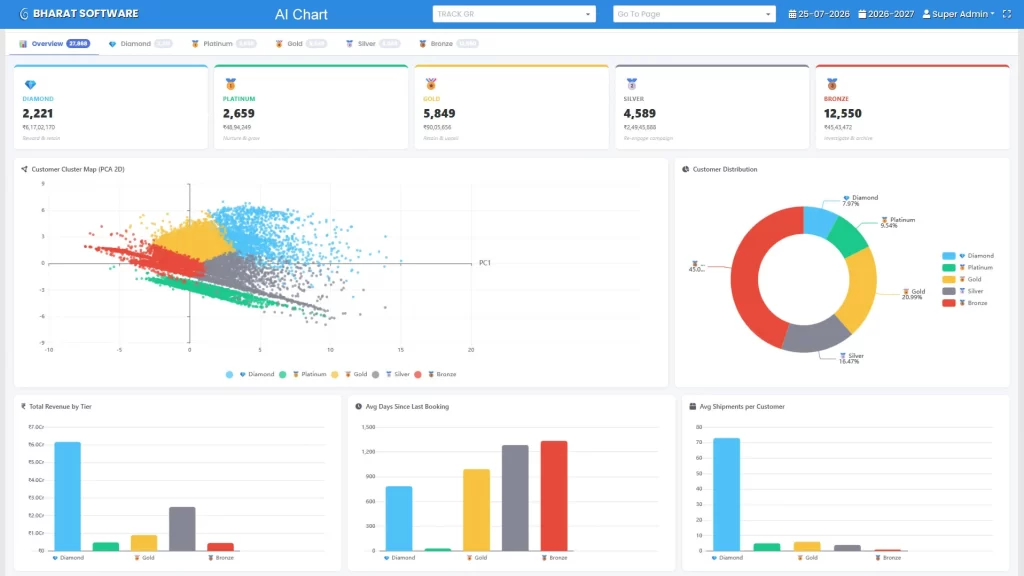Click the financial year 2026-2027

point(891,14)
